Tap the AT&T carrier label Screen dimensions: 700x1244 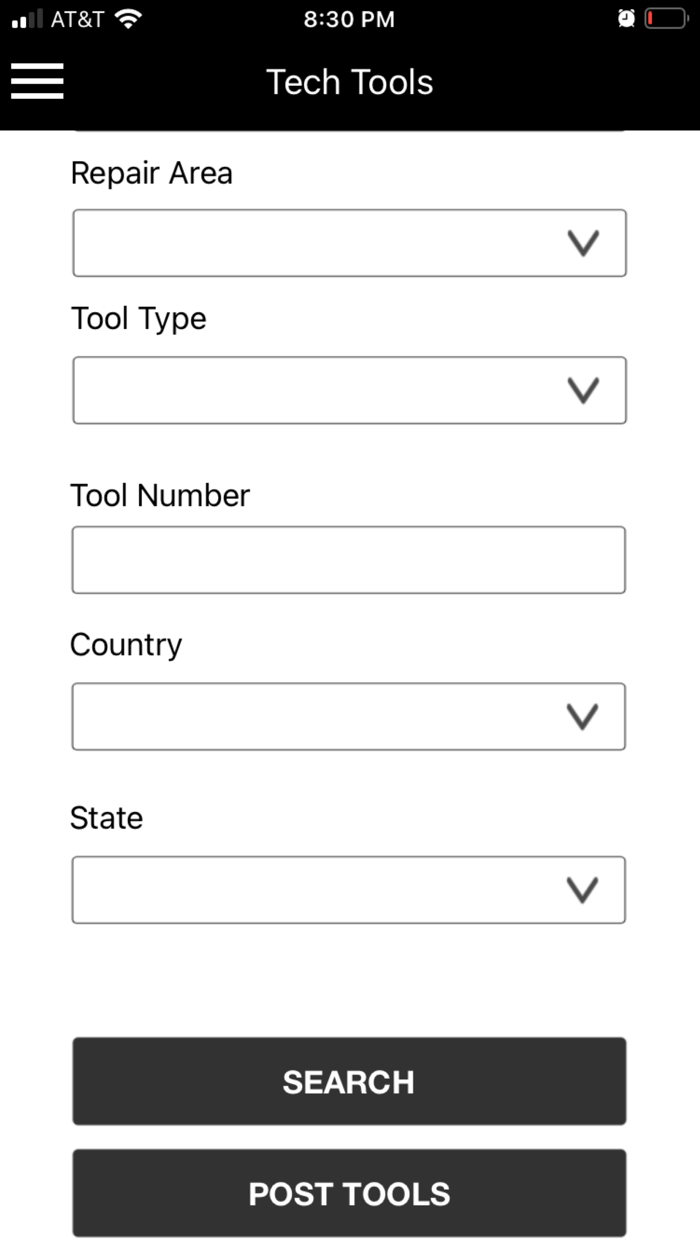[x=76, y=17]
